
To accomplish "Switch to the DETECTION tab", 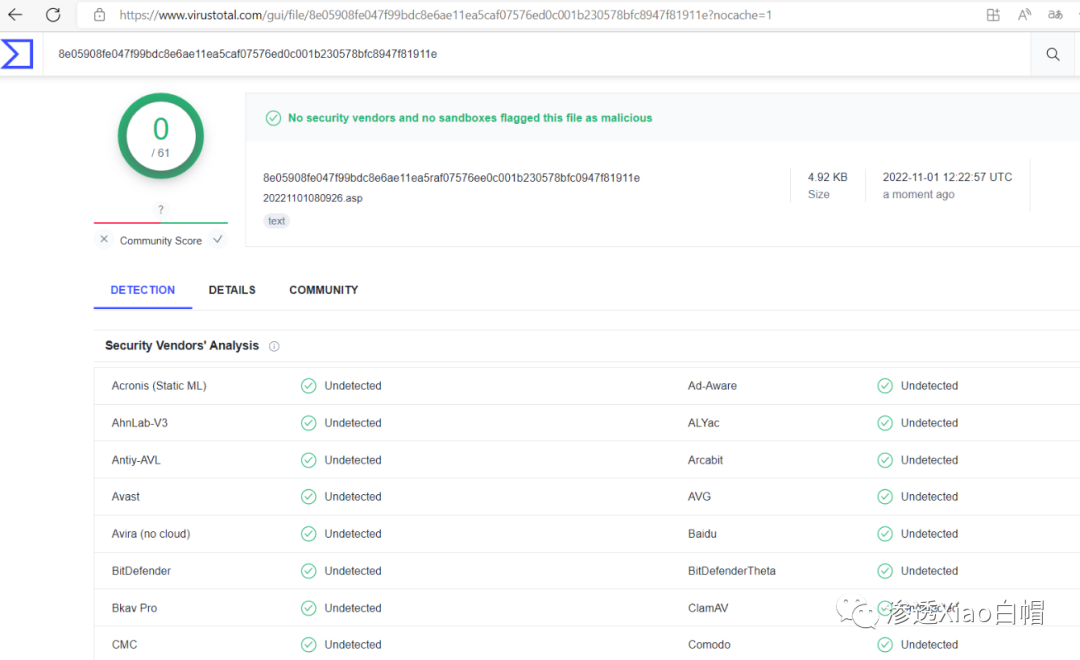I will [x=143, y=290].
